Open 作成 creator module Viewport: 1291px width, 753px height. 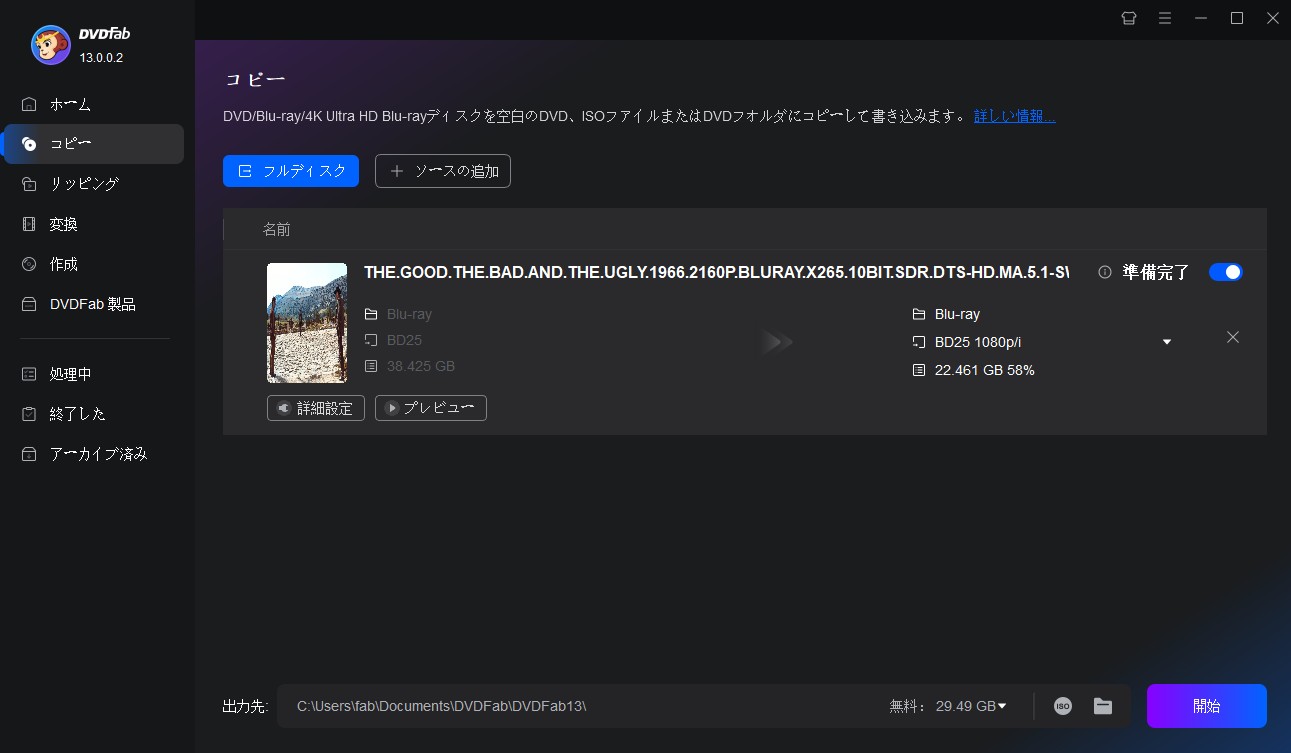[92, 264]
